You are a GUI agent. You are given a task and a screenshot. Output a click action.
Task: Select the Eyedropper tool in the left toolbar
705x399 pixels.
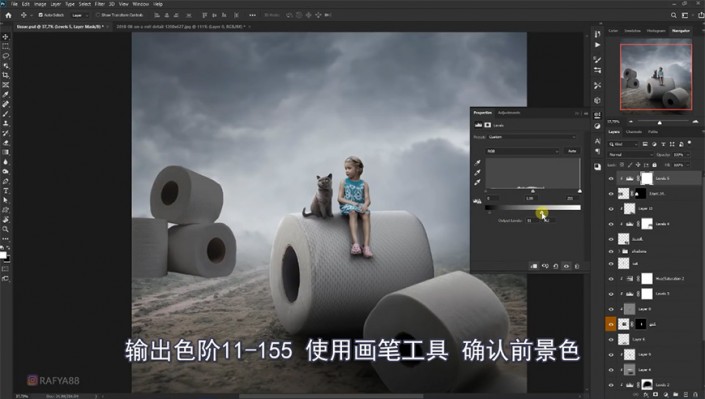(5, 94)
